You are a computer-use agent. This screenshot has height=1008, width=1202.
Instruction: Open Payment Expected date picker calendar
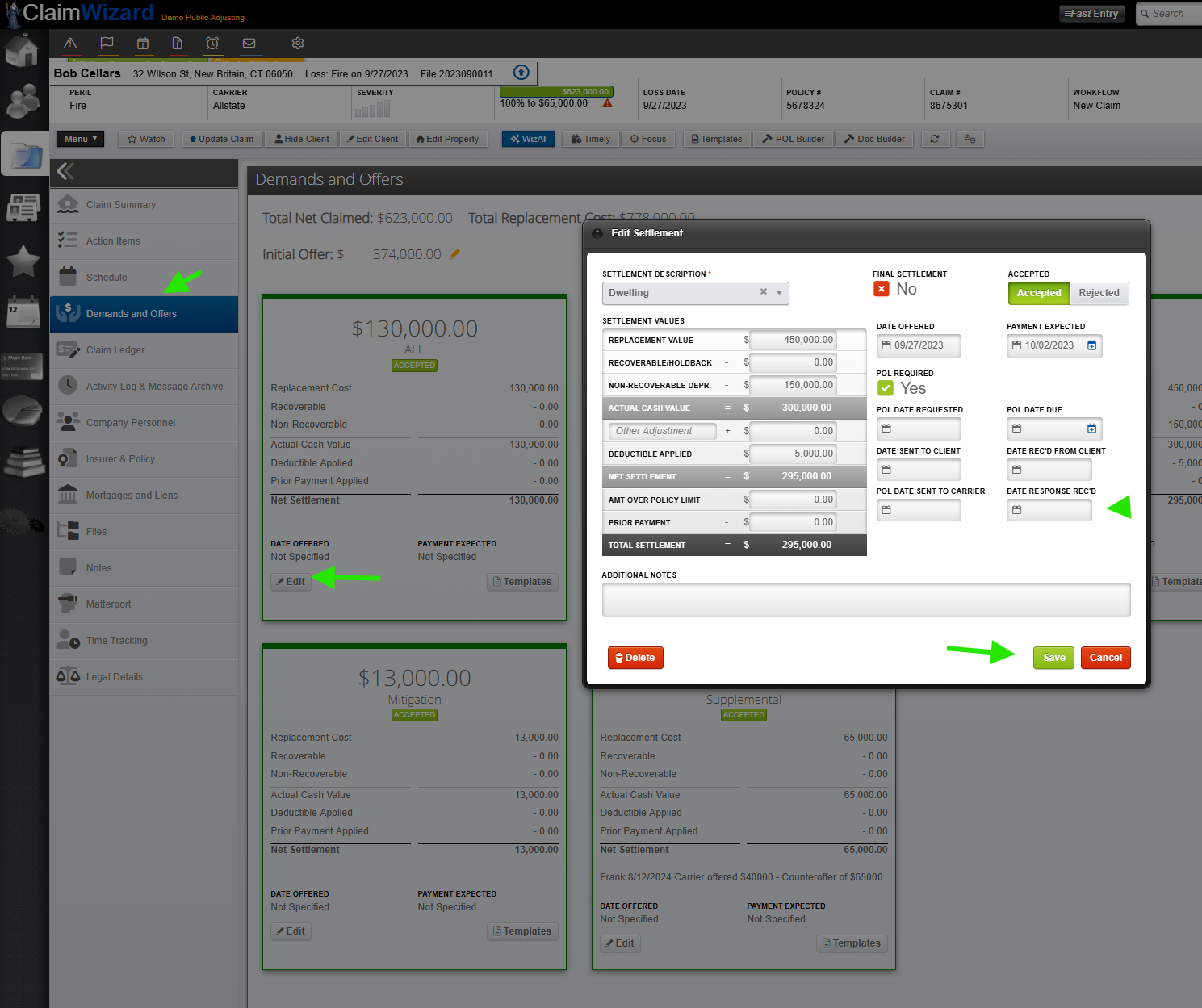[1091, 345]
